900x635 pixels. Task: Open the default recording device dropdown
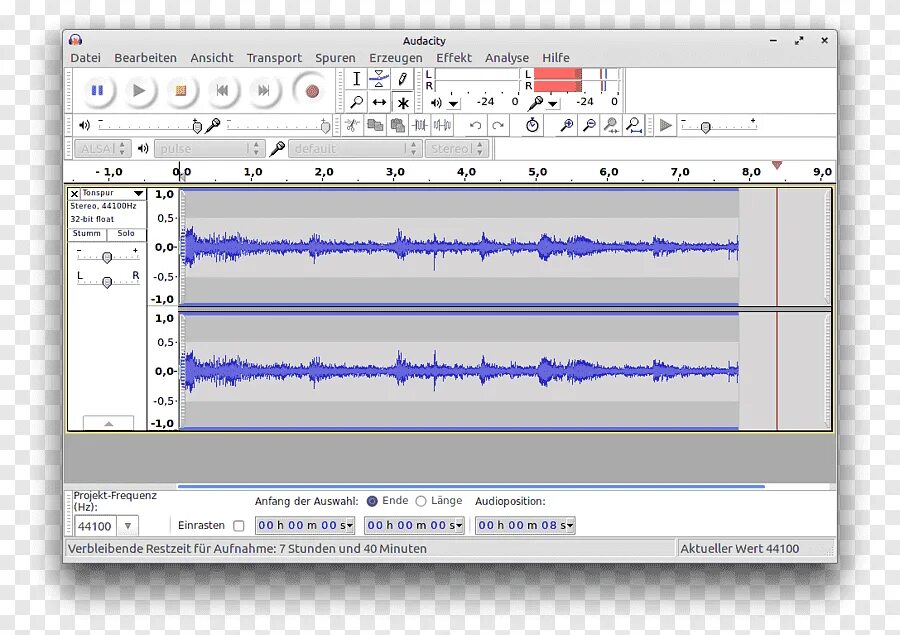click(x=355, y=149)
